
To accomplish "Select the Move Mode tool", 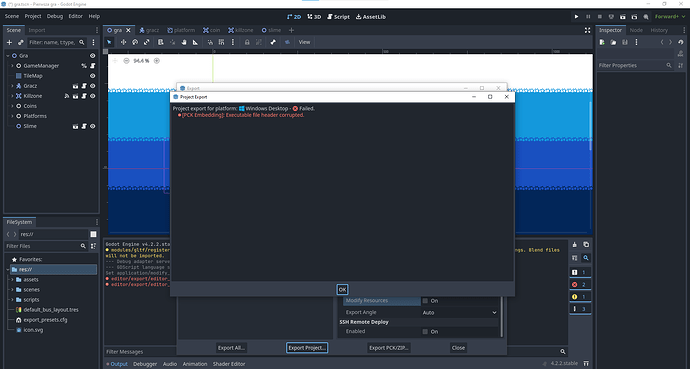I will [123, 42].
